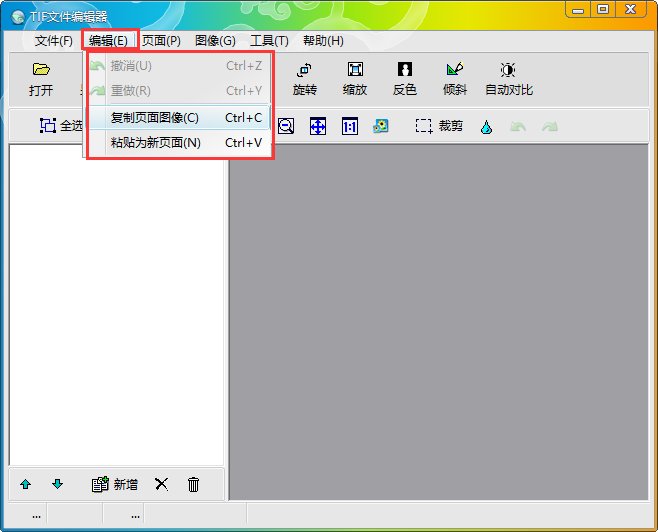Set zoom to 1:1 actual size
Image resolution: width=658 pixels, height=532 pixels.
[x=350, y=126]
